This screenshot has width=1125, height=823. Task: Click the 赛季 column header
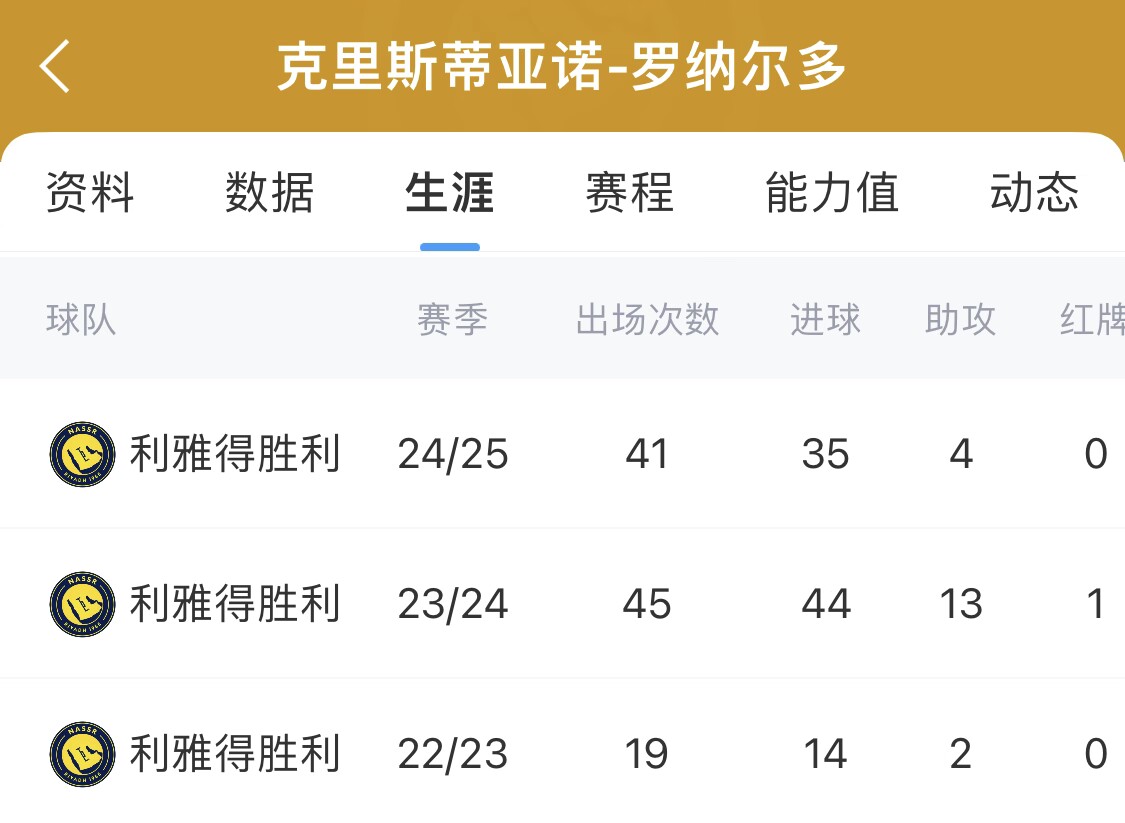pos(453,319)
